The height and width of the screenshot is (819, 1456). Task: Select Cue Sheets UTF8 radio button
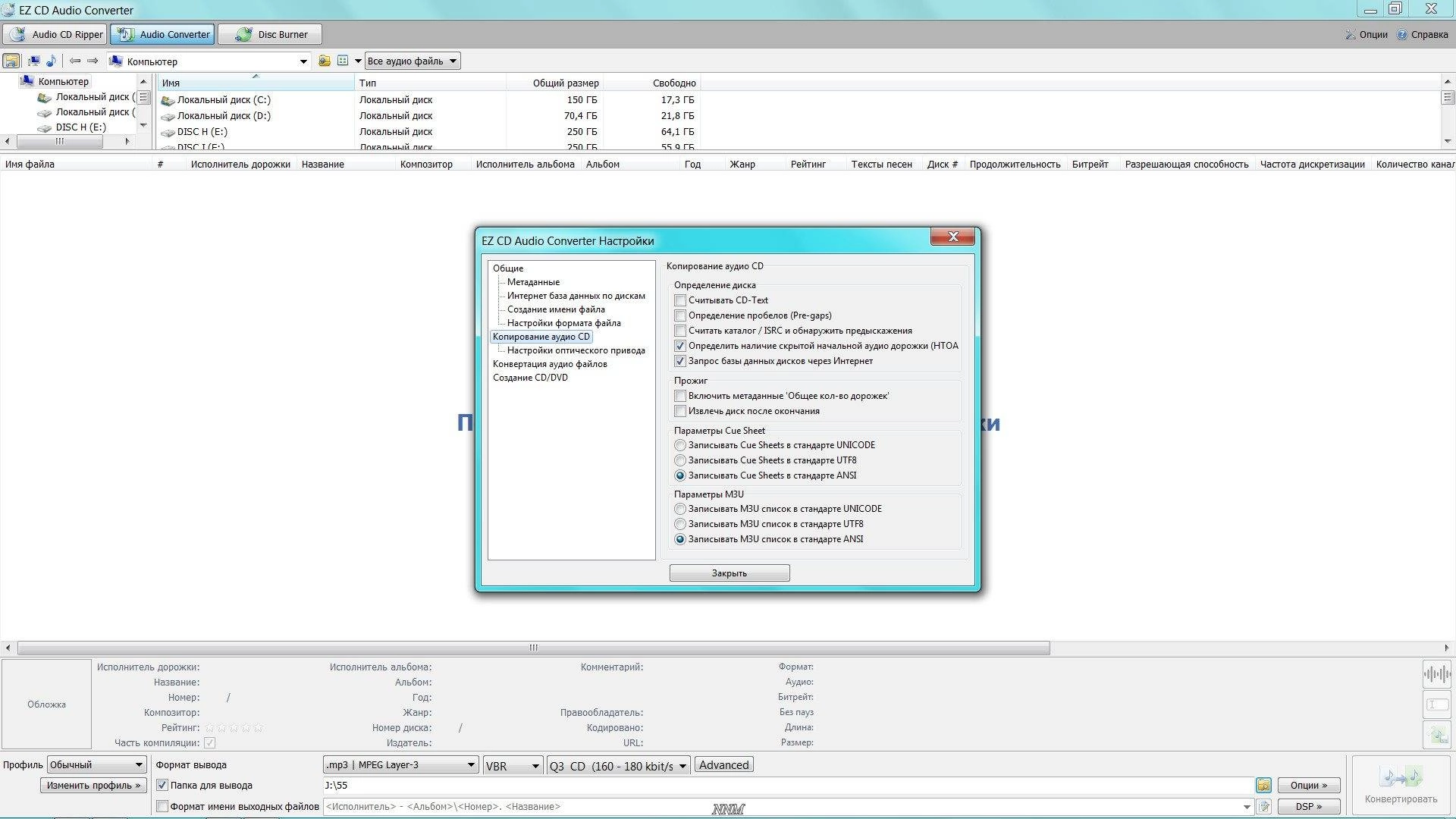click(x=680, y=460)
